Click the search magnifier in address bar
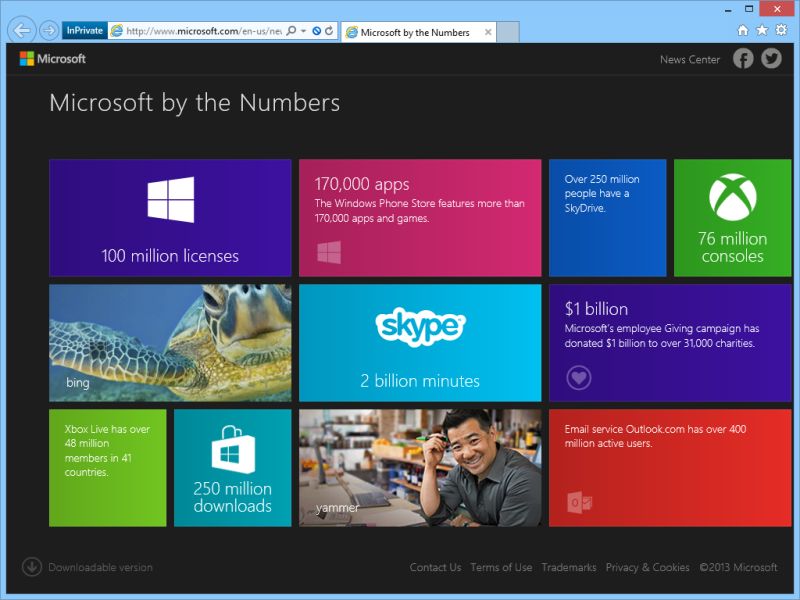The width and height of the screenshot is (800, 600). click(x=291, y=31)
